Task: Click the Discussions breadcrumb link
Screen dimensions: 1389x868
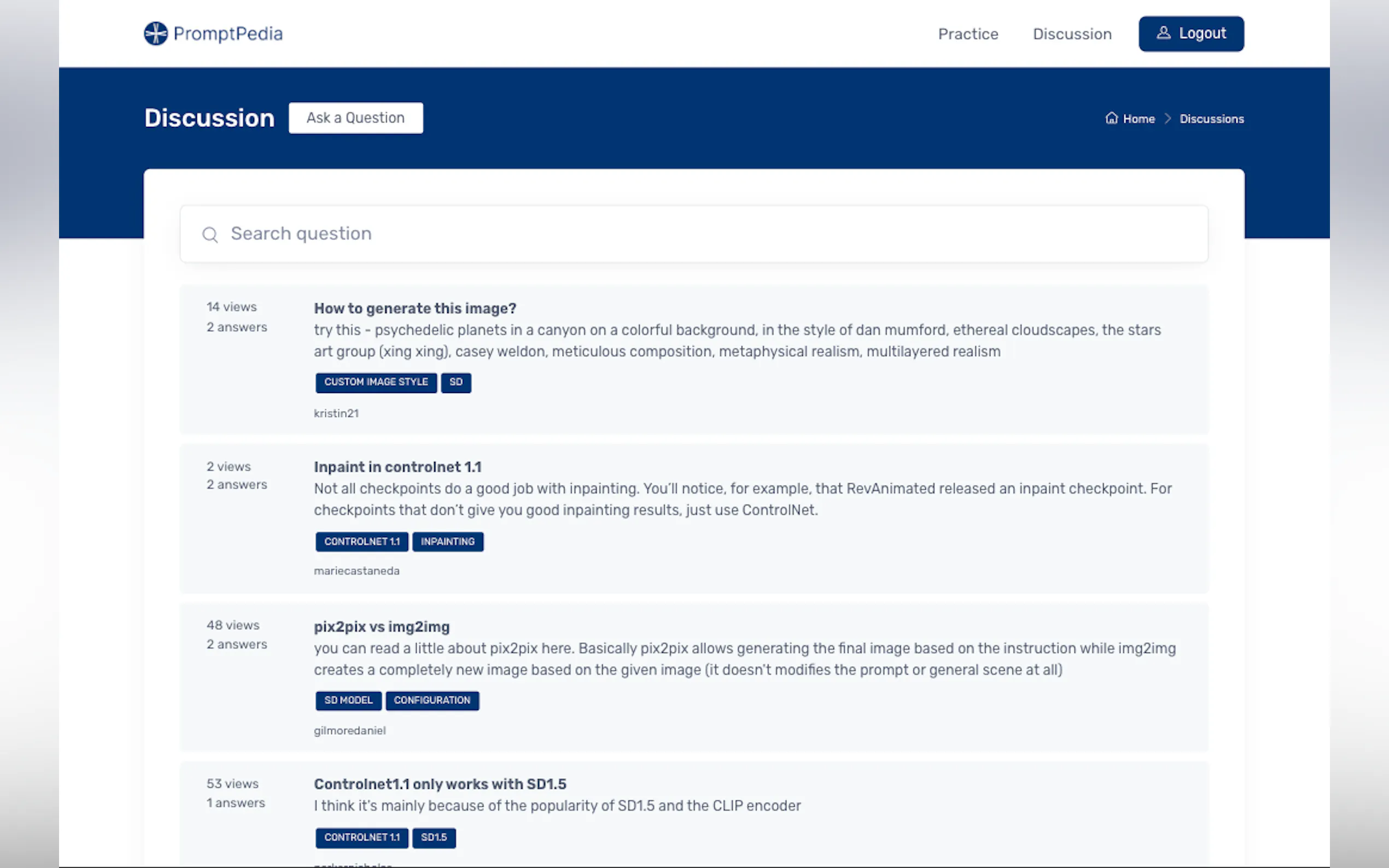Action: coord(1212,119)
